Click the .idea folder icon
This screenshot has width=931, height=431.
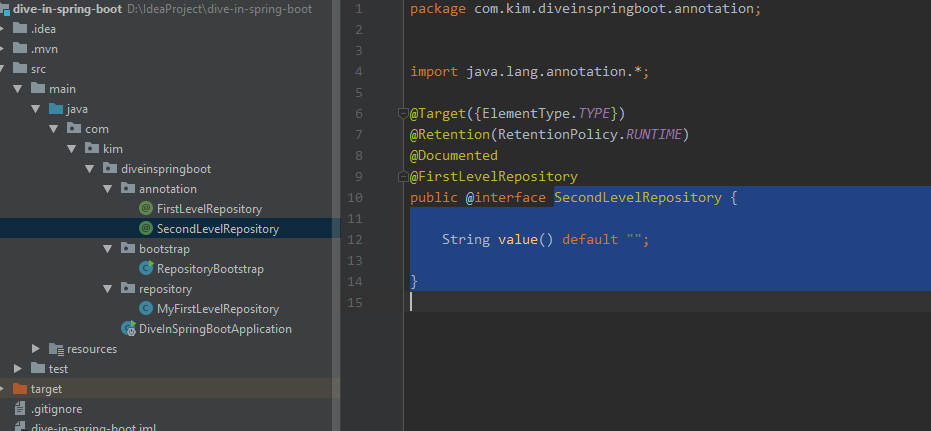(x=20, y=28)
